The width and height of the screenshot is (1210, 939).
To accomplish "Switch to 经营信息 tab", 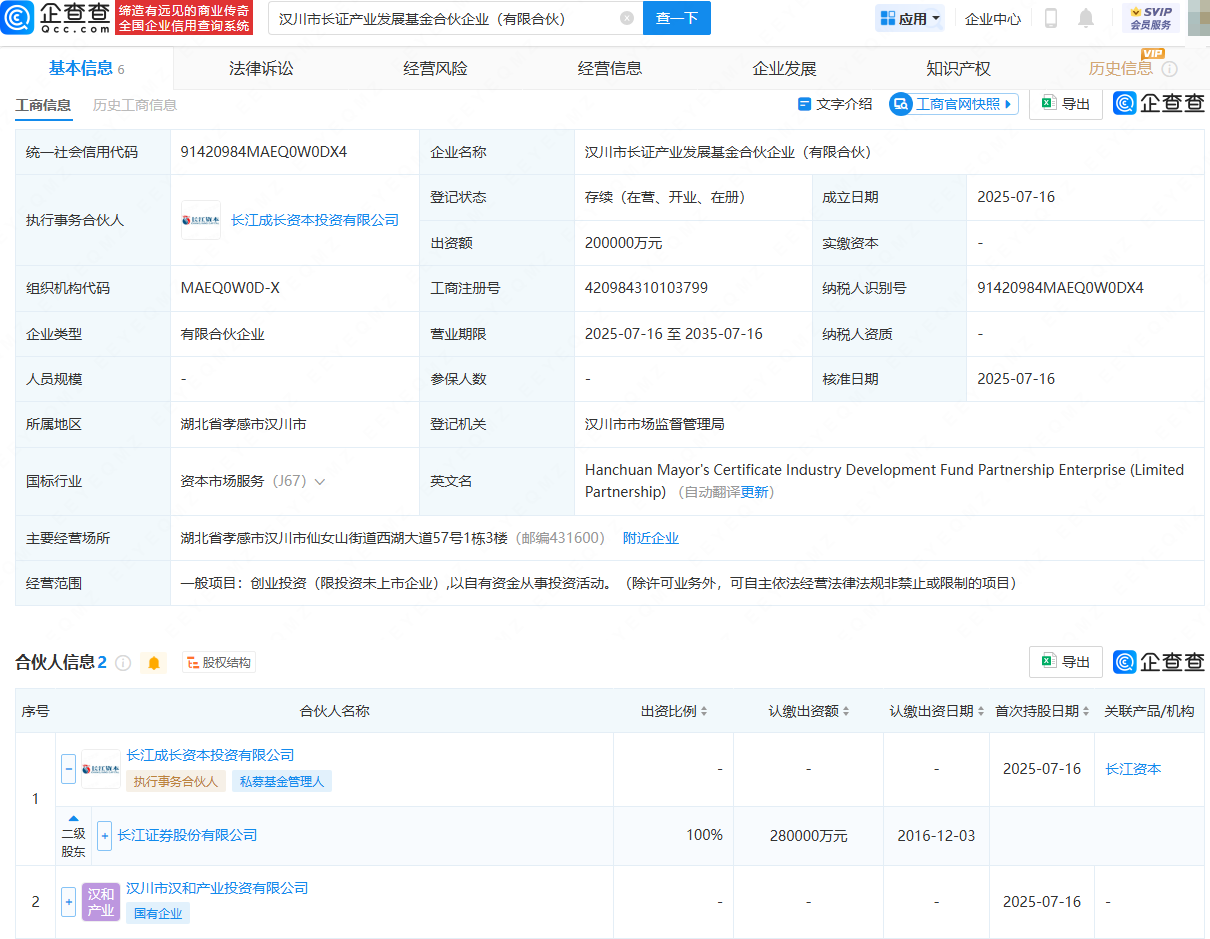I will (610, 68).
